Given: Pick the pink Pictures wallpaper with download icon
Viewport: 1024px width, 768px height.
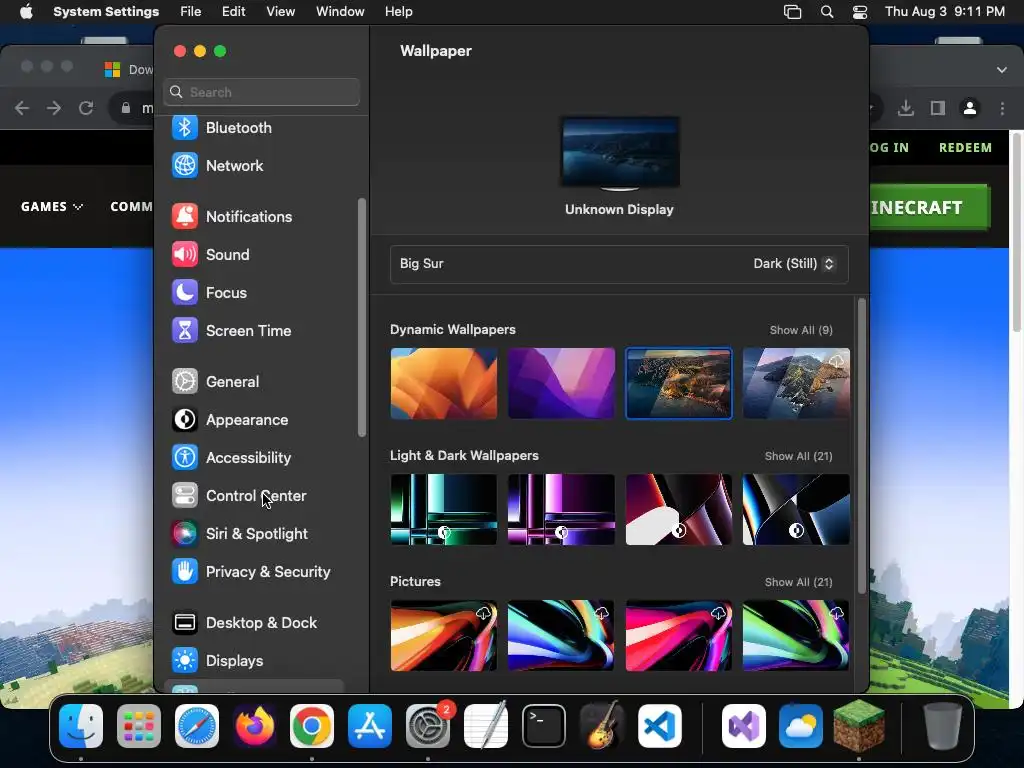Looking at the screenshot, I should [x=679, y=635].
